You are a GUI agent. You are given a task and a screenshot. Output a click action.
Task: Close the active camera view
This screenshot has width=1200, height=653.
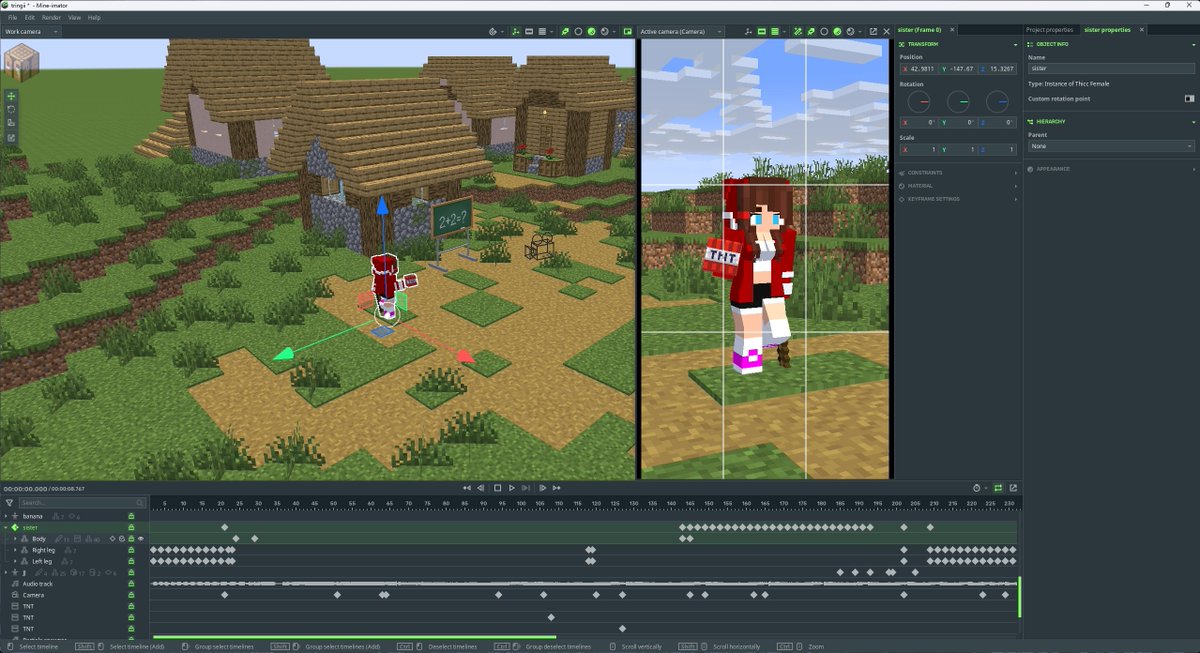point(886,31)
